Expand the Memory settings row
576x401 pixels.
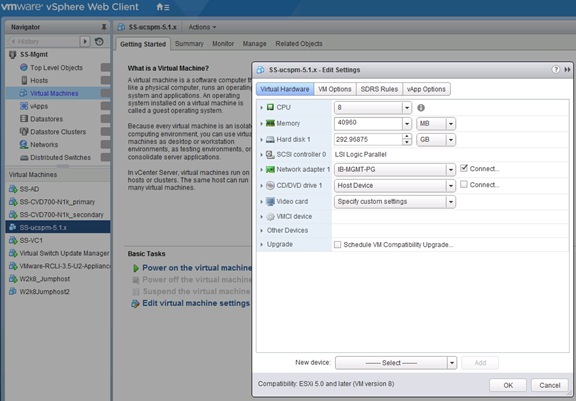(261, 124)
